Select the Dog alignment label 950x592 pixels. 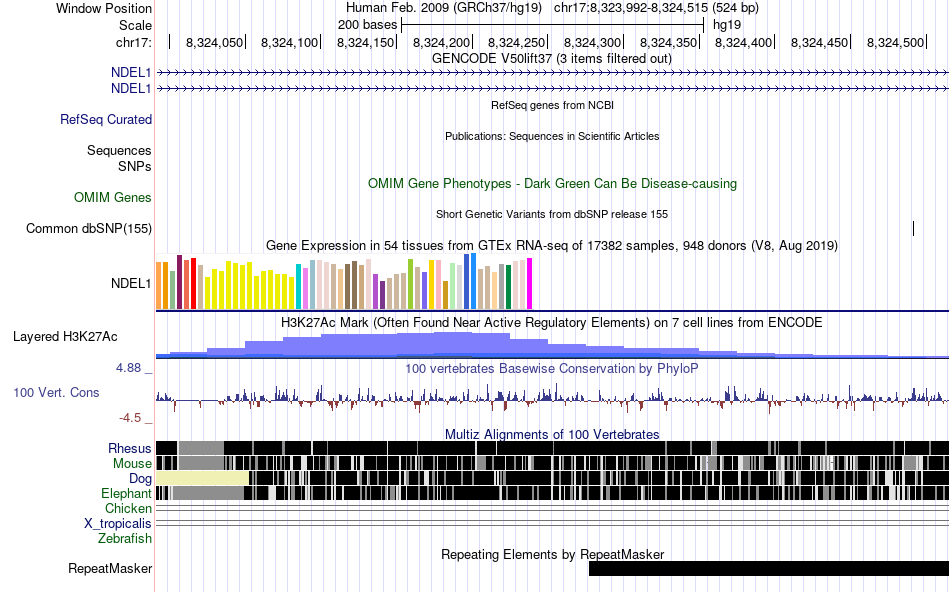point(140,479)
